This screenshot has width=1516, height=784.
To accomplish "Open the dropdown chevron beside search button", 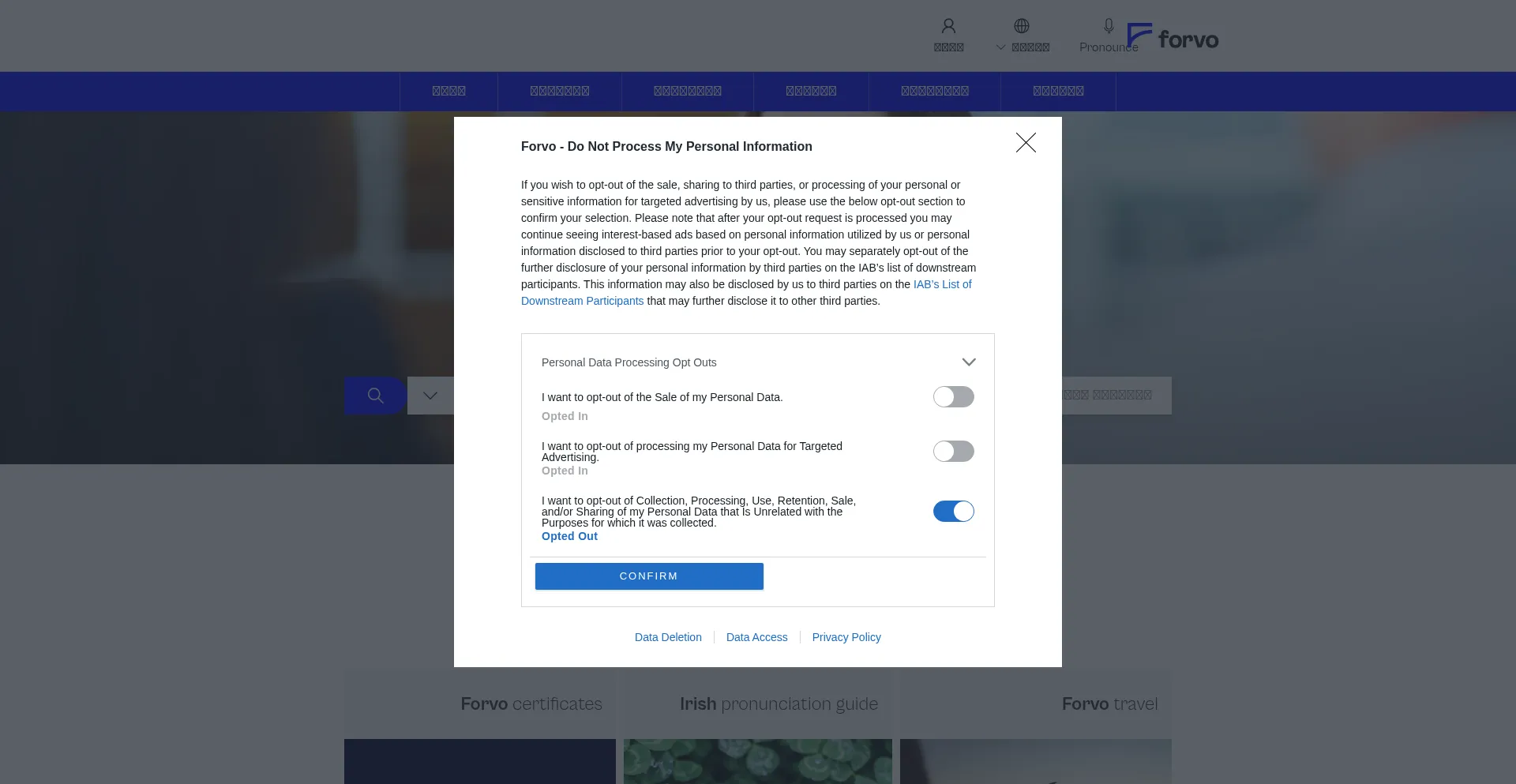I will pos(430,396).
